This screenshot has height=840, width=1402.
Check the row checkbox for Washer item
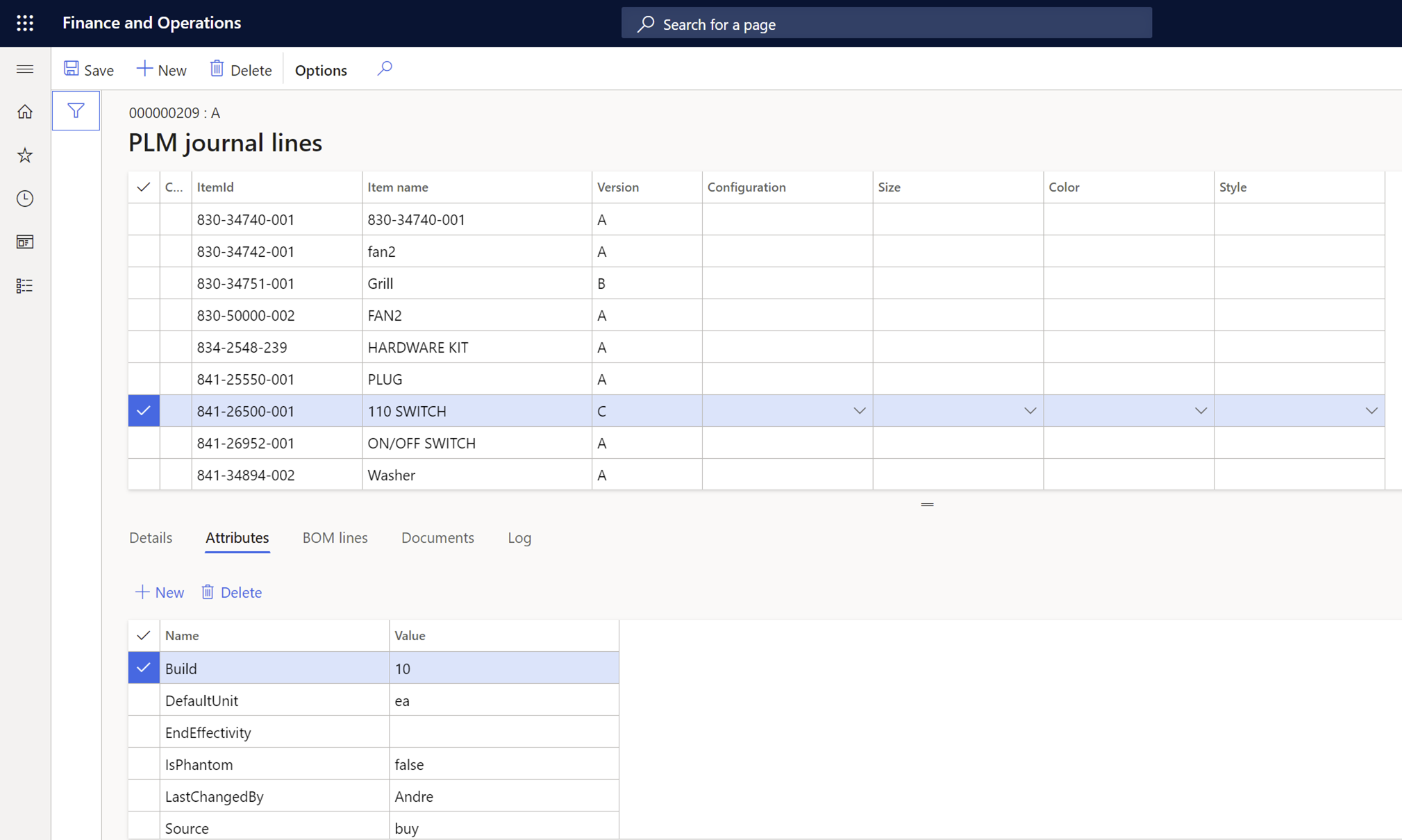click(144, 475)
